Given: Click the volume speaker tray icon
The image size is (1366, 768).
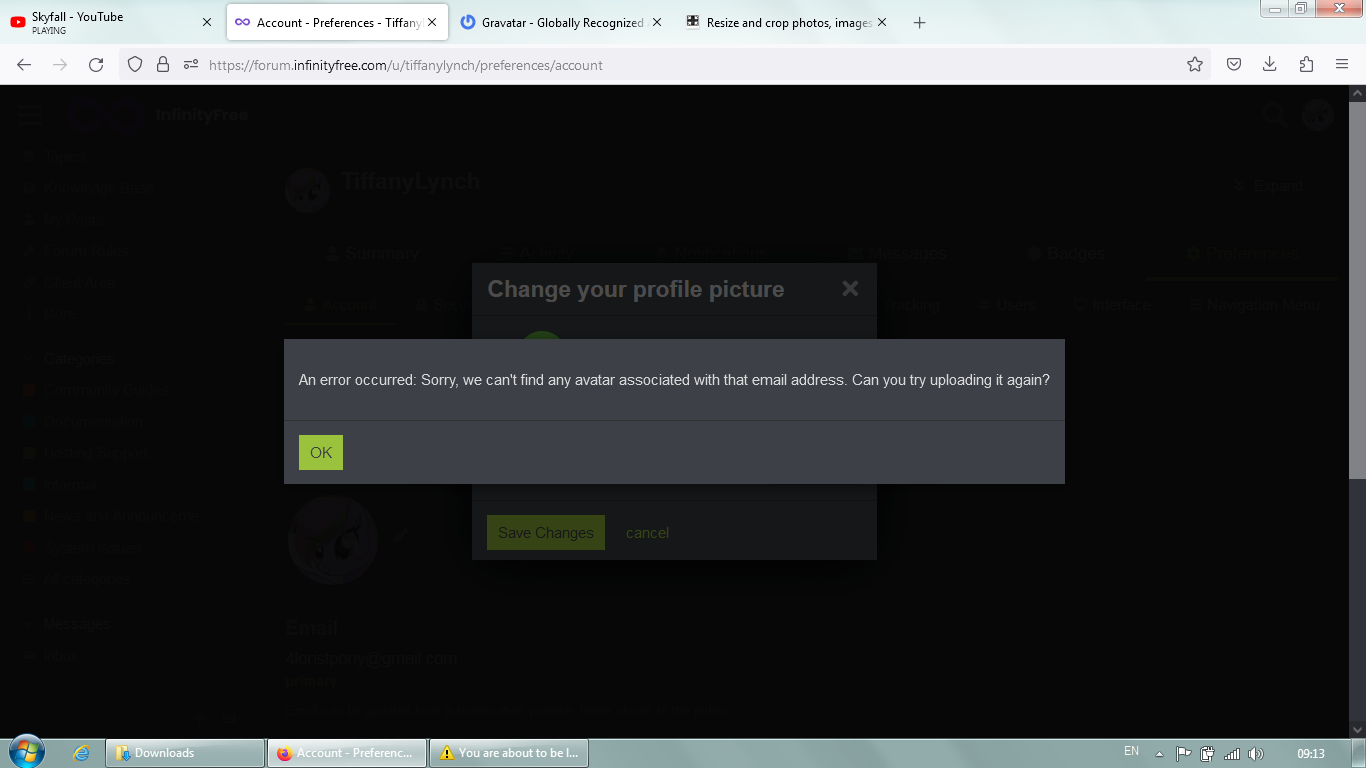Looking at the screenshot, I should pos(1256,754).
